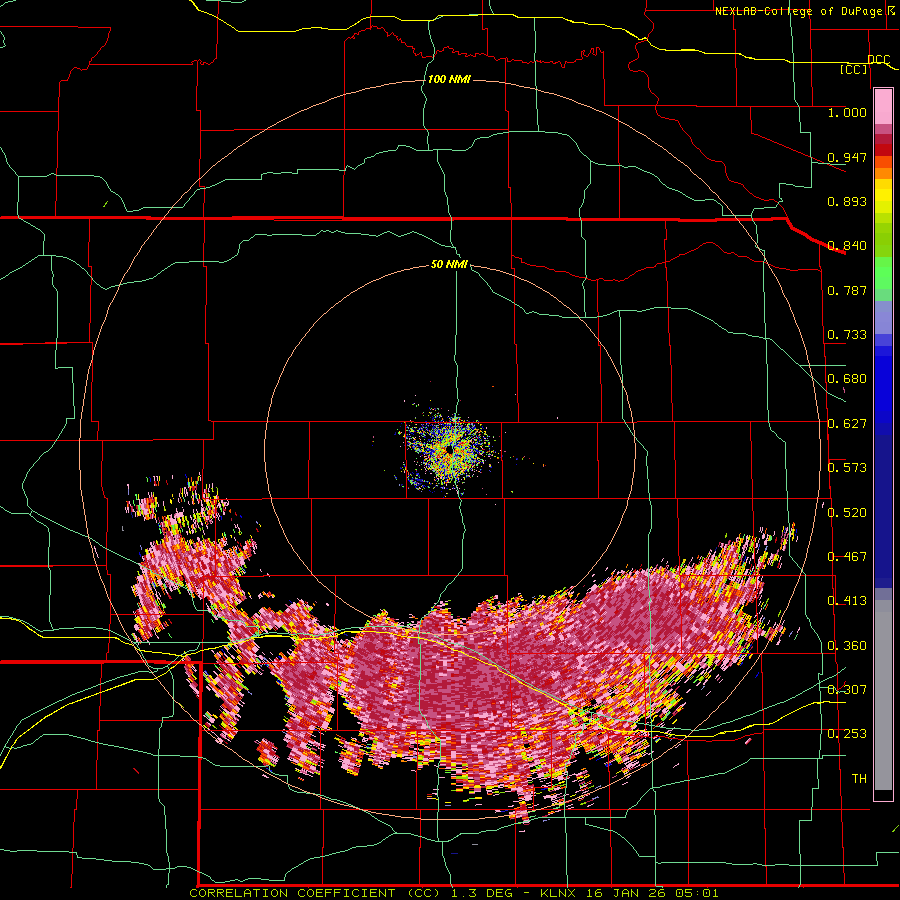The width and height of the screenshot is (900, 900).
Task: Click the 0.573 scale value
Action: [x=847, y=468]
